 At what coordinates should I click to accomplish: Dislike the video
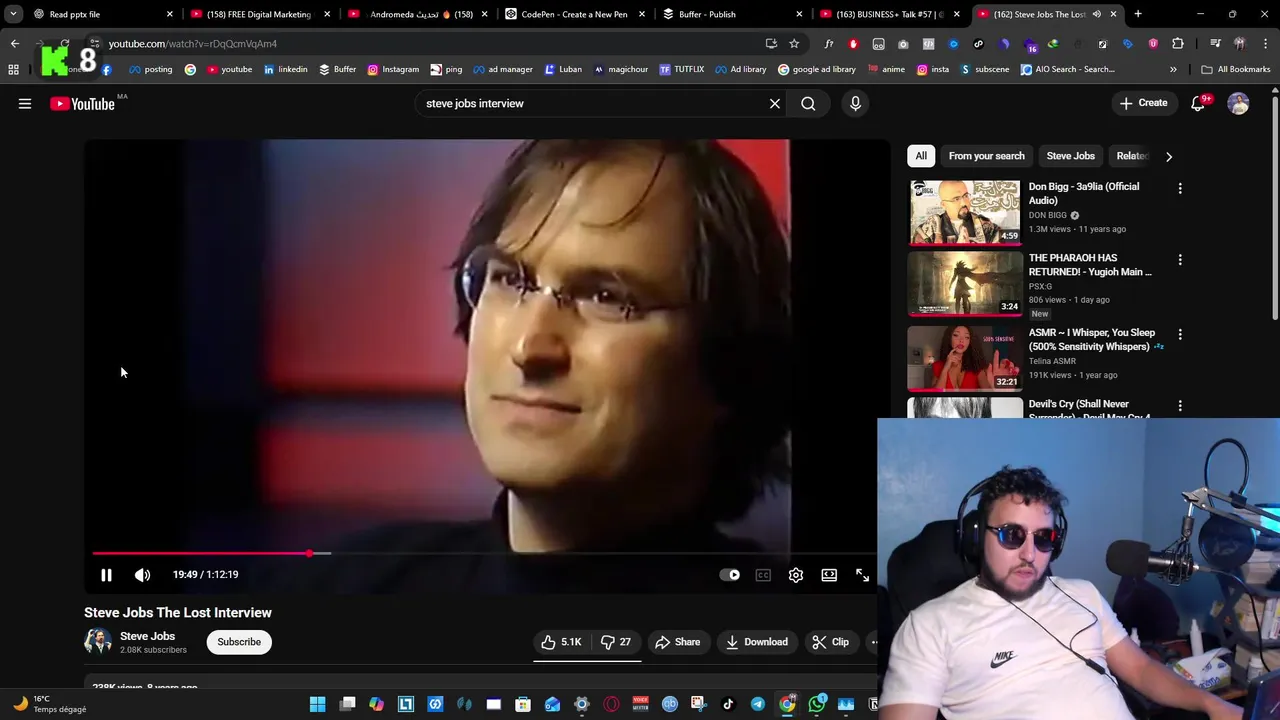[616, 642]
